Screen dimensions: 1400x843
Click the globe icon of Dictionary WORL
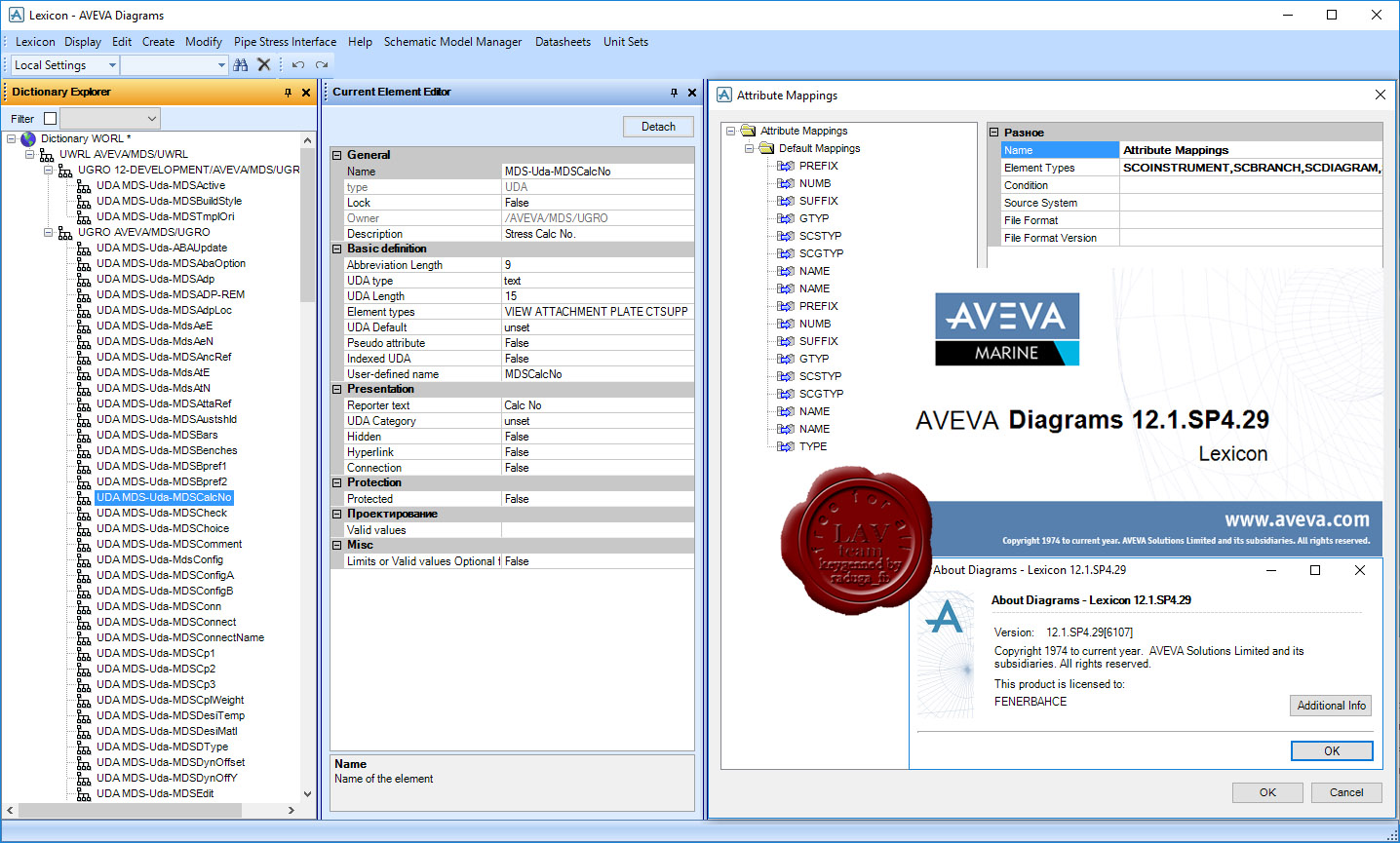tap(28, 139)
